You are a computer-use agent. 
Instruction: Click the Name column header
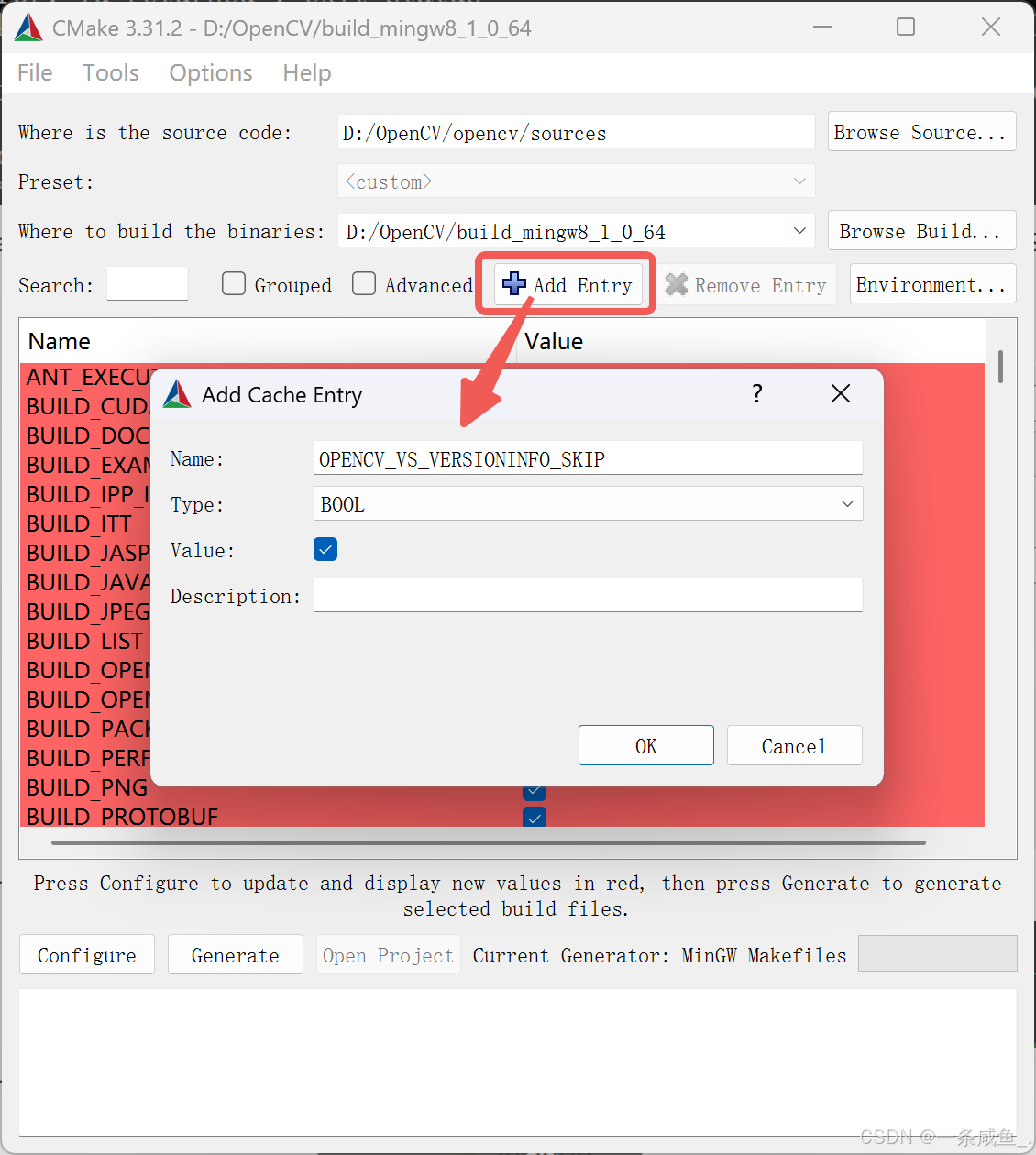click(x=268, y=341)
